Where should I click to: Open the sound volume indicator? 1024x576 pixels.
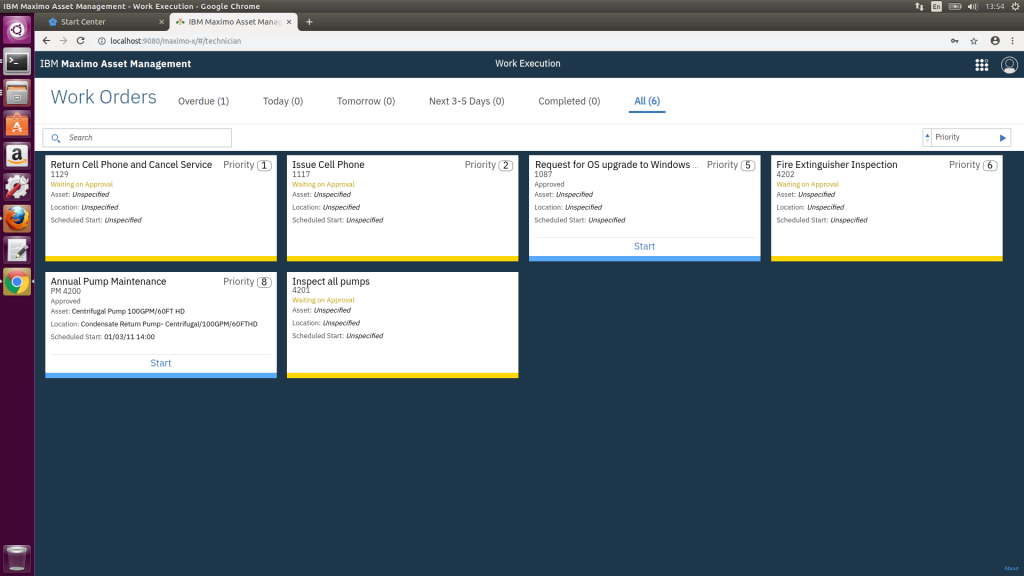coord(972,7)
